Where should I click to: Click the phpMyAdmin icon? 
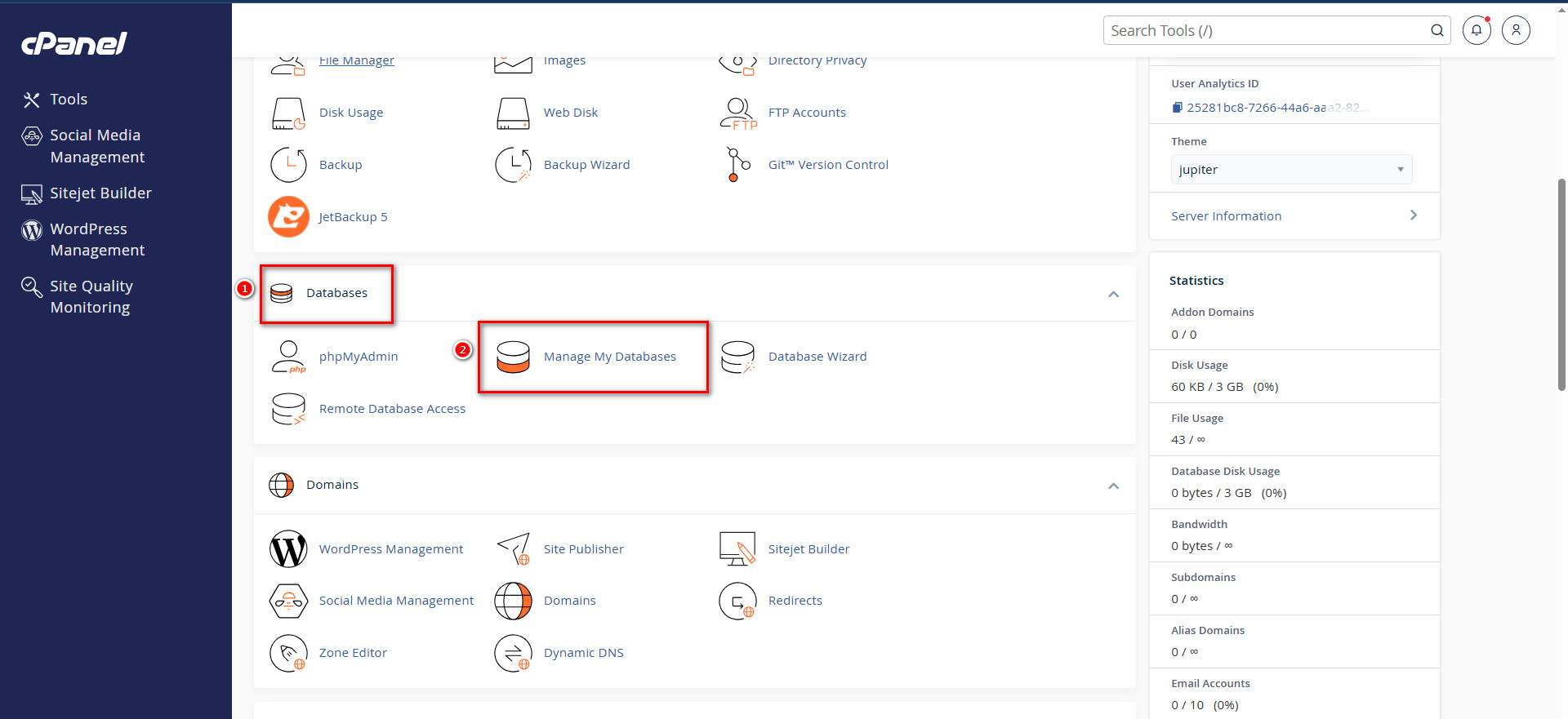click(288, 357)
